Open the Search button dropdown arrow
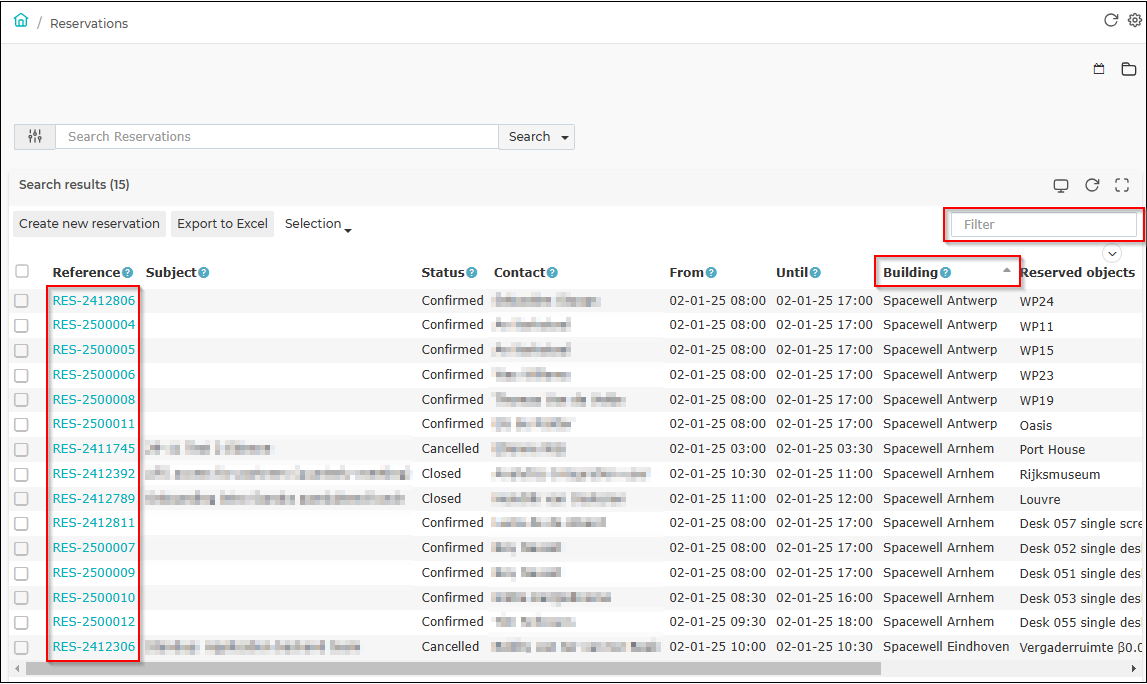This screenshot has height=684, width=1147. 565,138
